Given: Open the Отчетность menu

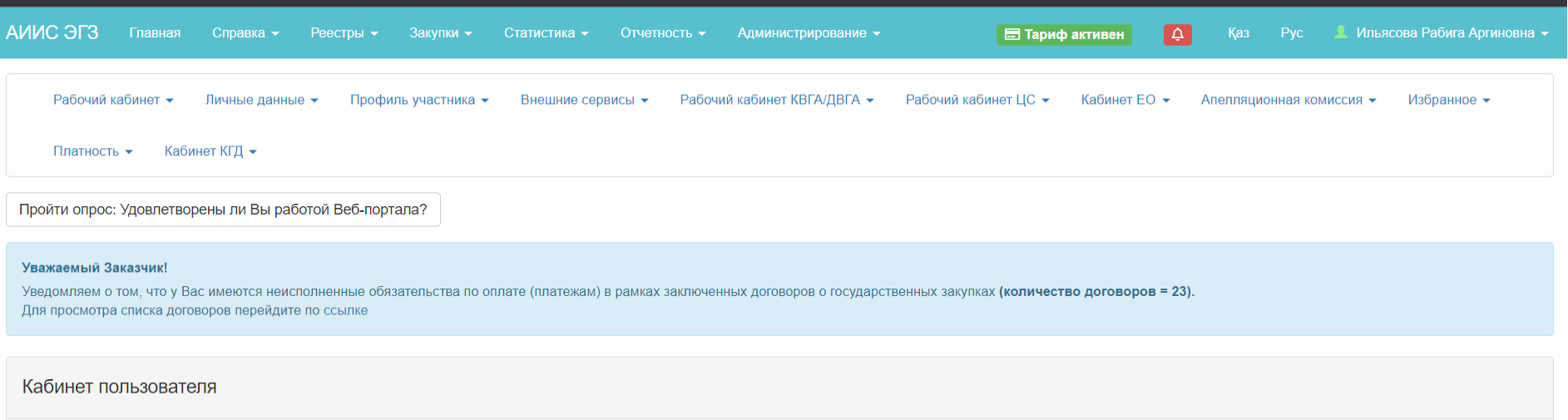Looking at the screenshot, I should [662, 32].
